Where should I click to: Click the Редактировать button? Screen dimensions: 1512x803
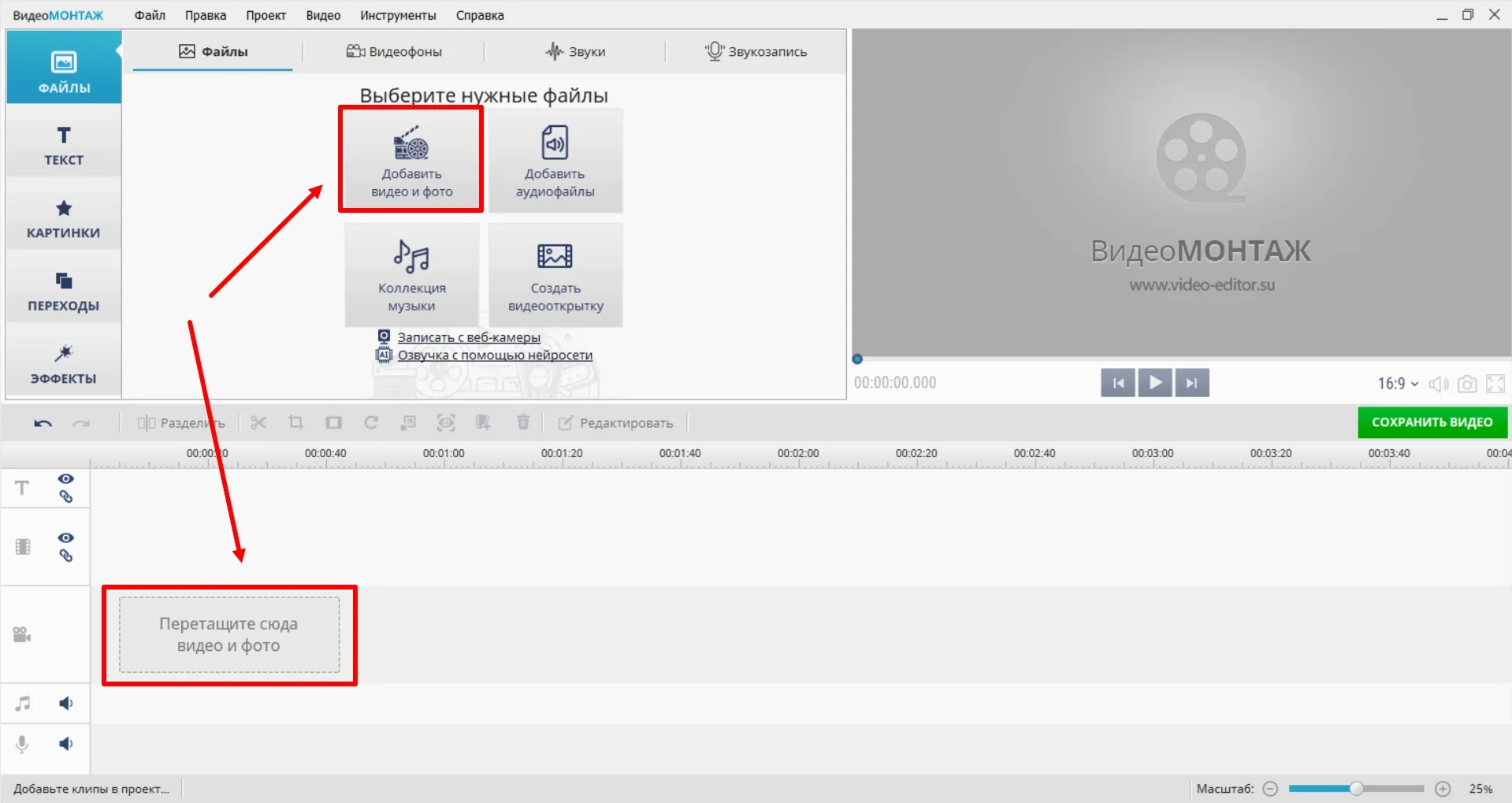616,423
